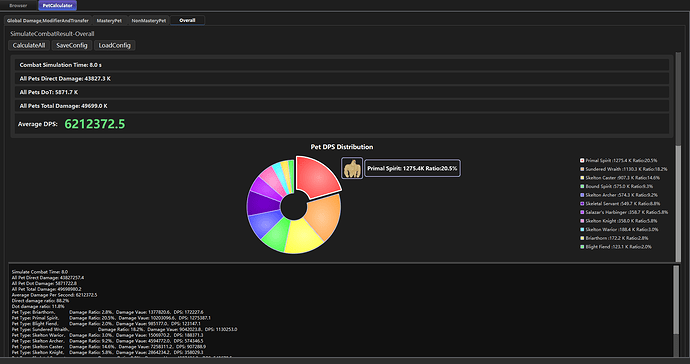Click the large green Bound Spirit pie slice

click(x=277, y=234)
